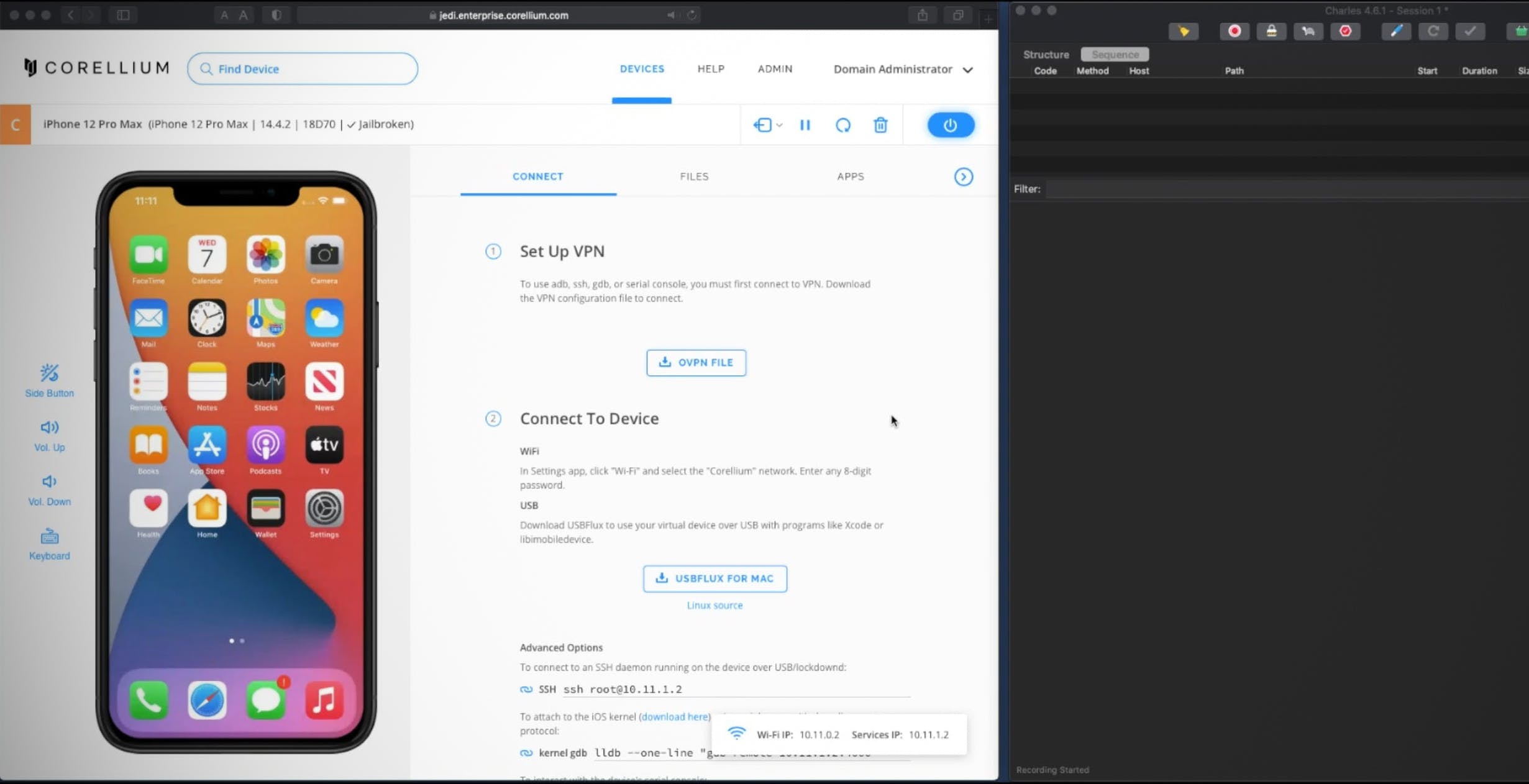
Task: Open the Linux source link
Action: (x=714, y=605)
